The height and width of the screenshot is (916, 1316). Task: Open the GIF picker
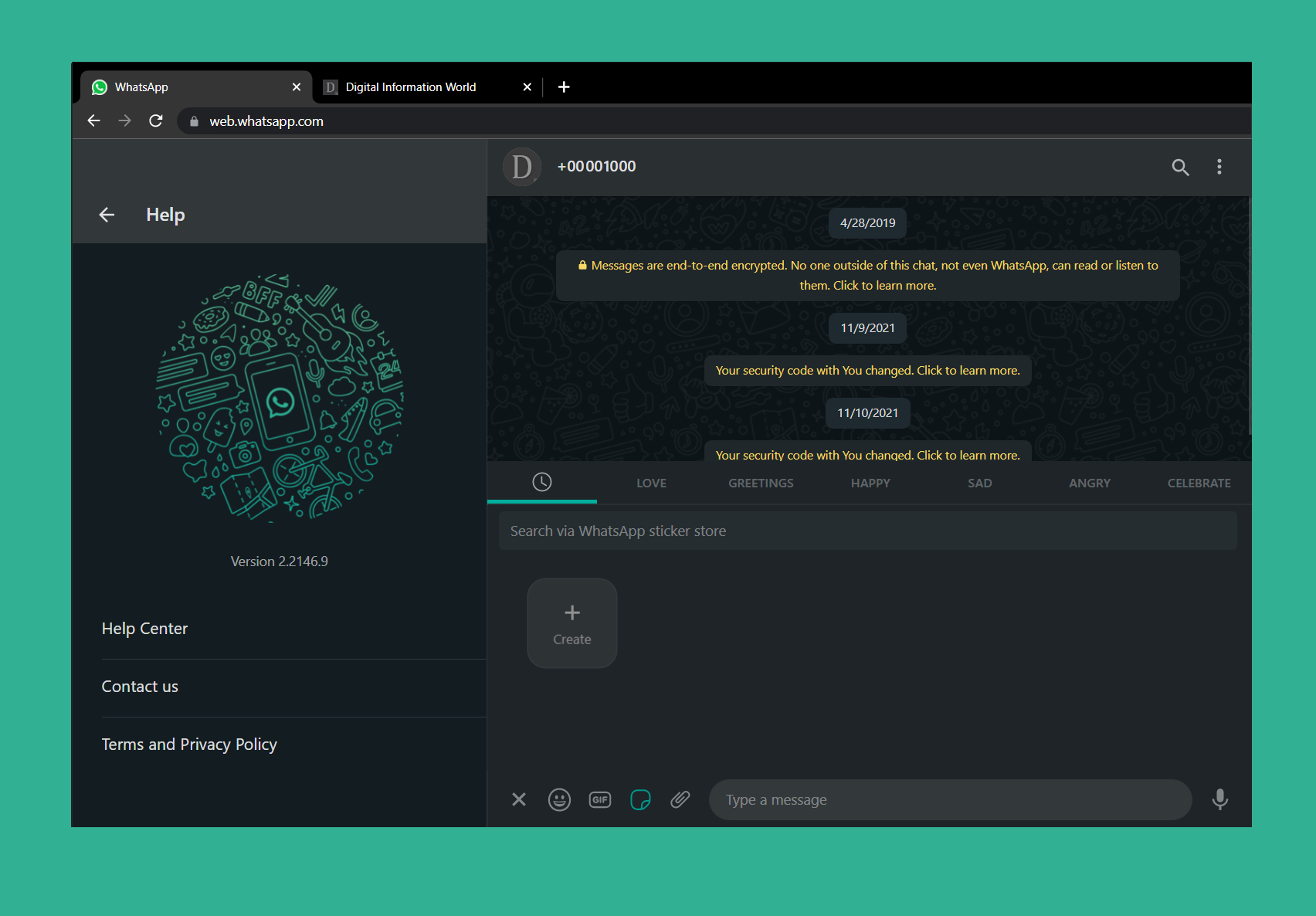click(x=600, y=799)
